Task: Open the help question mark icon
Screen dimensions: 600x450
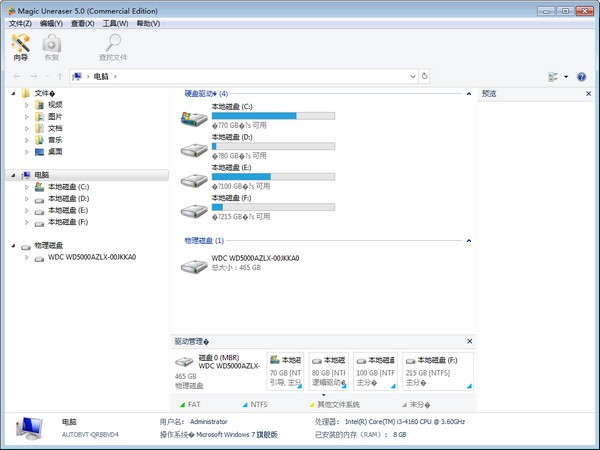Action: click(x=581, y=77)
